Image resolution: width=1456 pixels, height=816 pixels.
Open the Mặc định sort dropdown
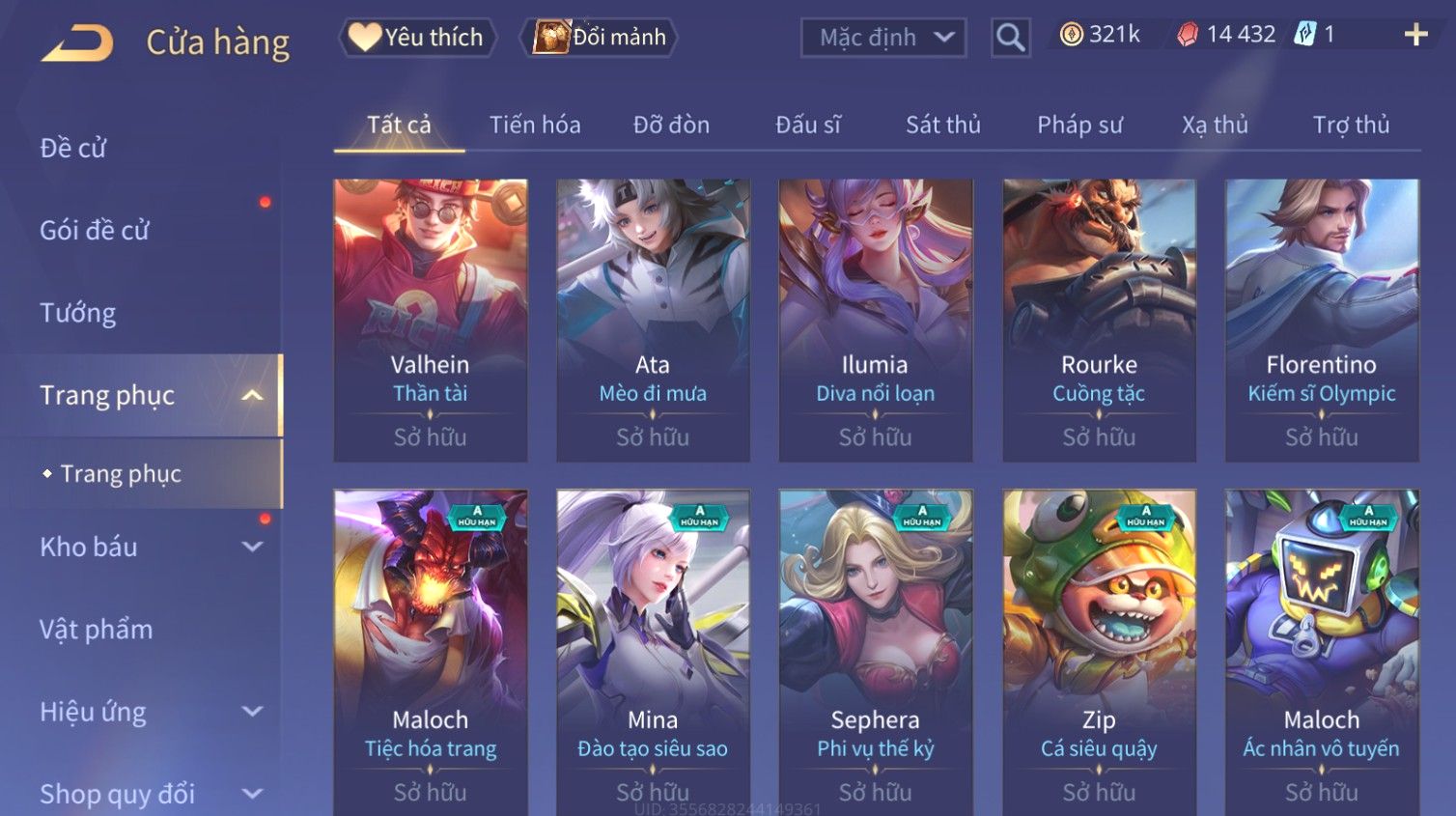[x=883, y=38]
